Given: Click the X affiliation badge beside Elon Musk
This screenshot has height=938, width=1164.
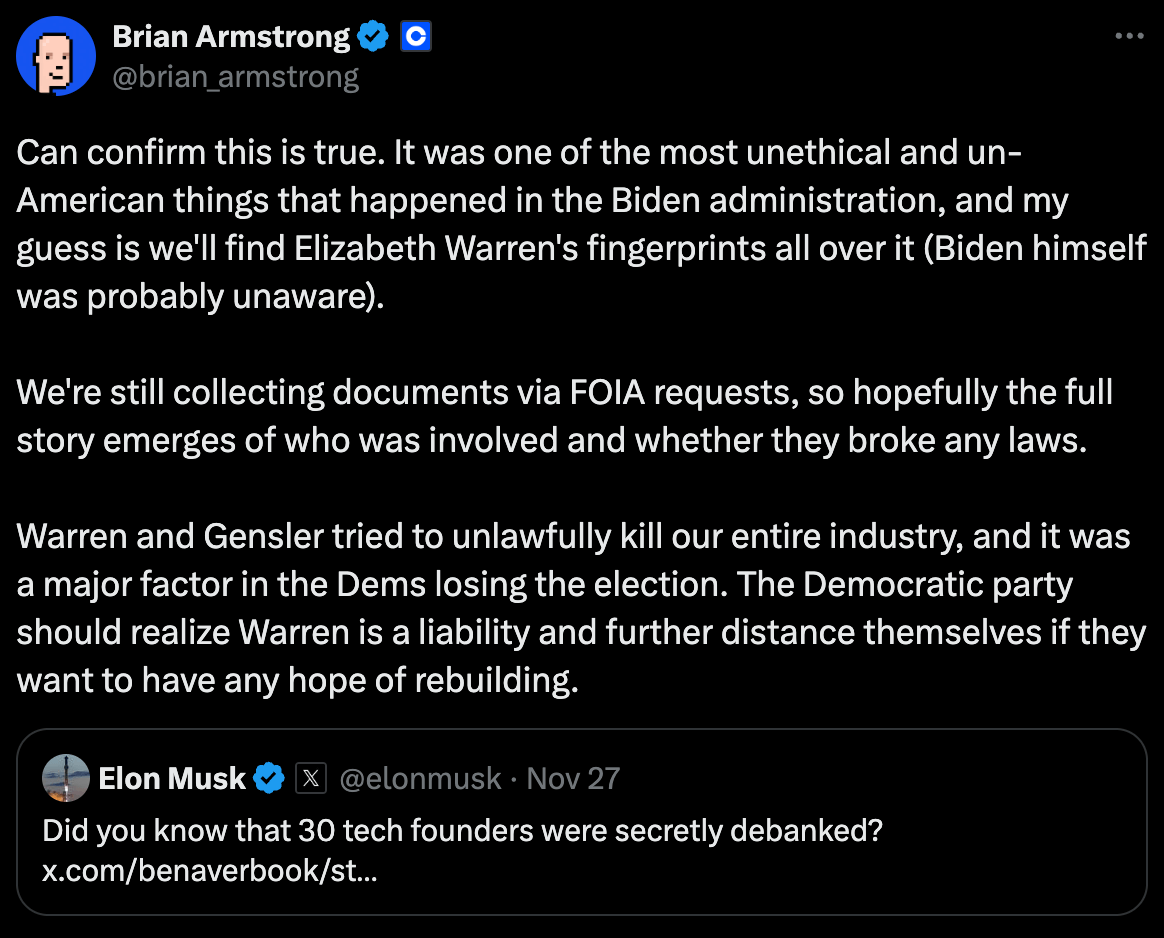Looking at the screenshot, I should click(311, 778).
